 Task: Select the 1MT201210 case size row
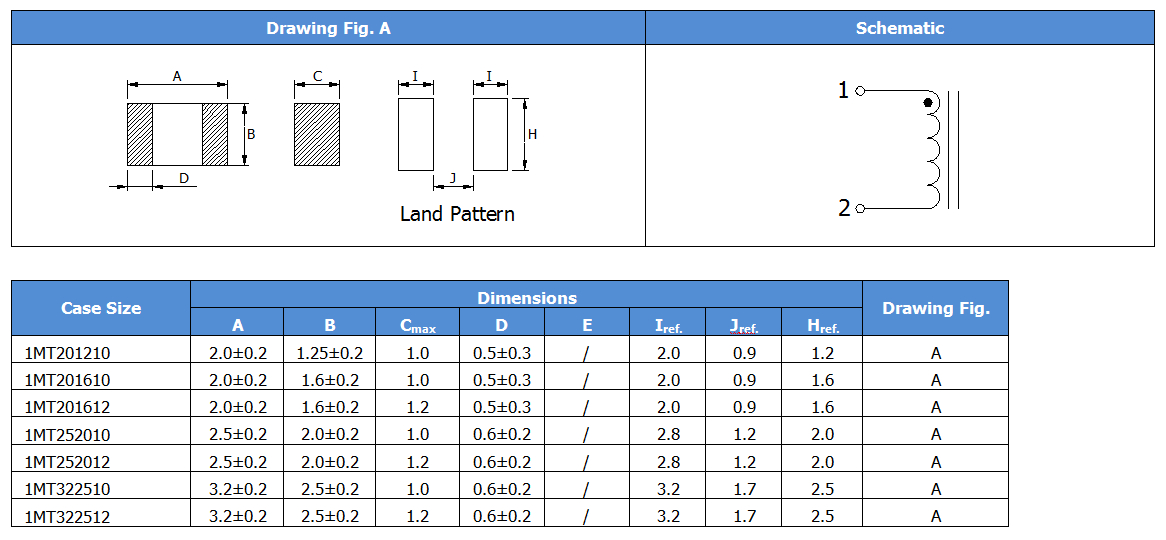pos(509,353)
